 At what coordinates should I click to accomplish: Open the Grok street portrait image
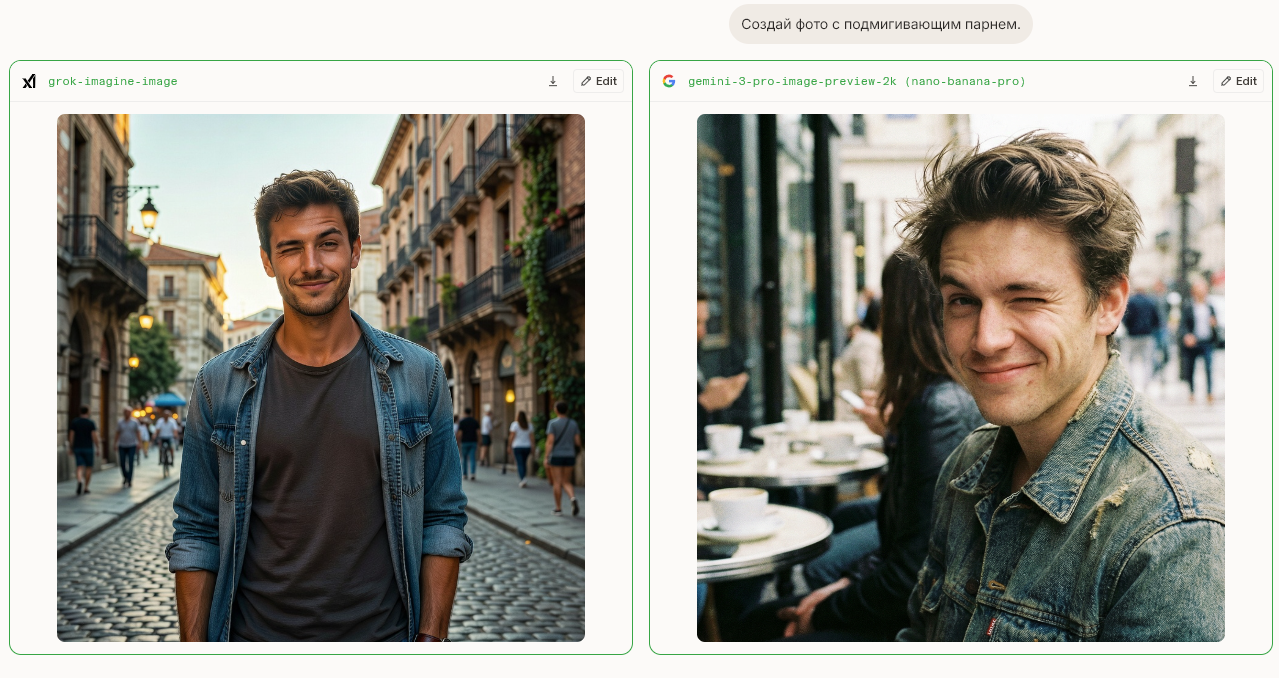(x=320, y=377)
